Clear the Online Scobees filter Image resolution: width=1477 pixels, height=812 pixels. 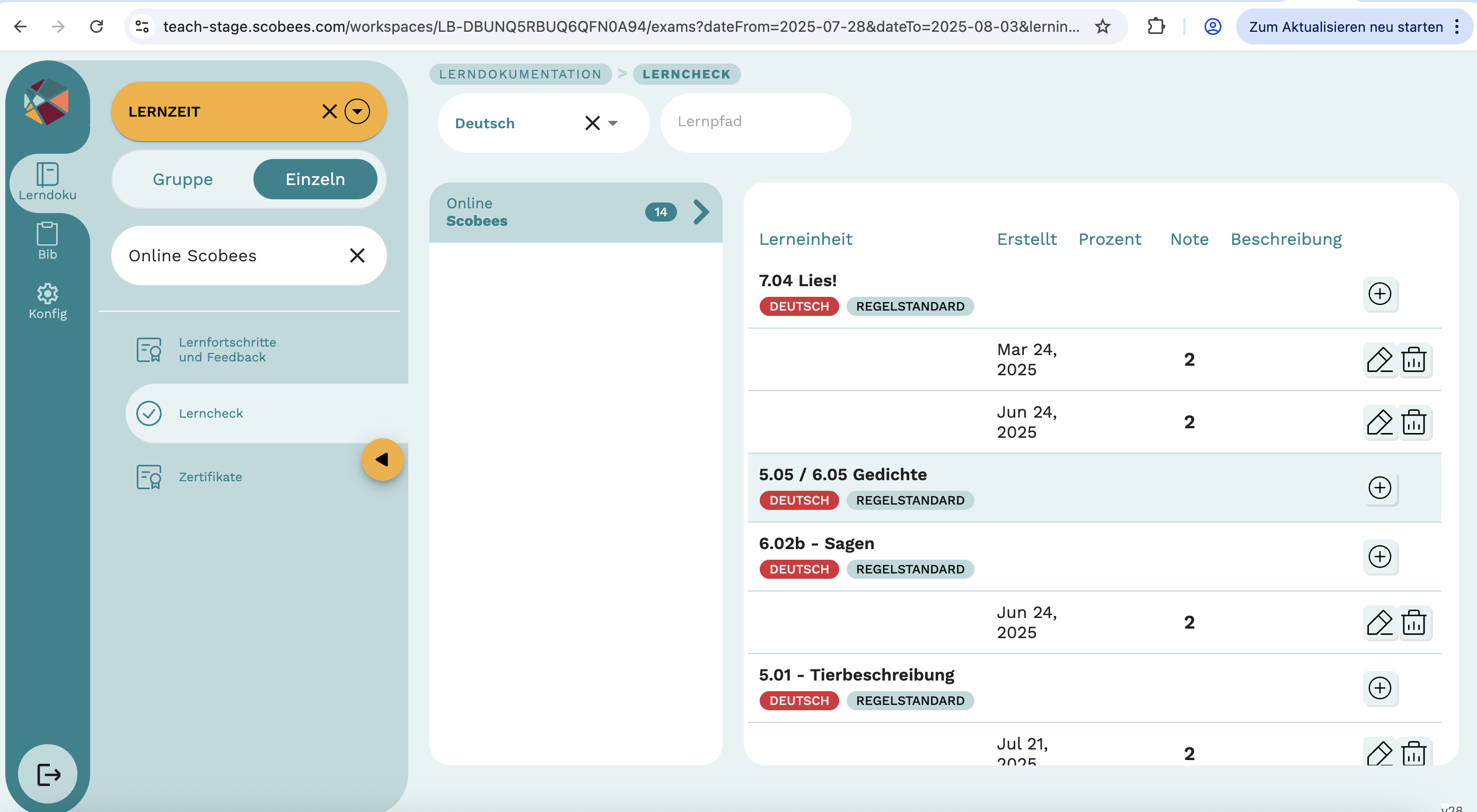pyautogui.click(x=357, y=255)
